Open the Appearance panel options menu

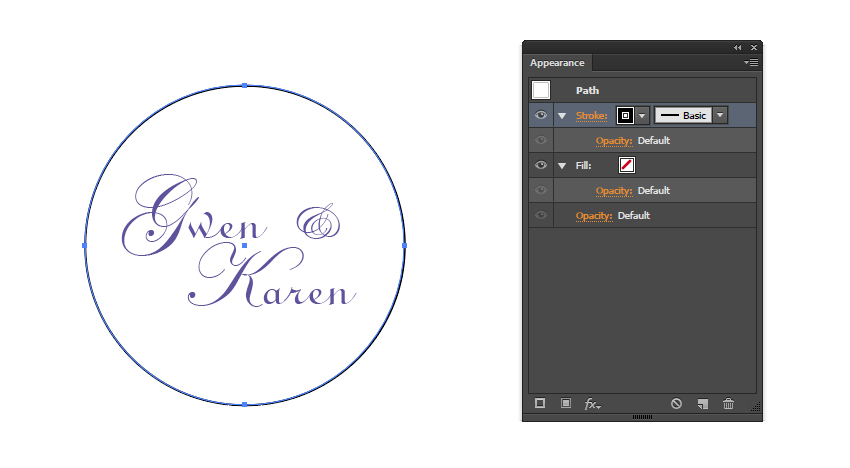pos(751,63)
